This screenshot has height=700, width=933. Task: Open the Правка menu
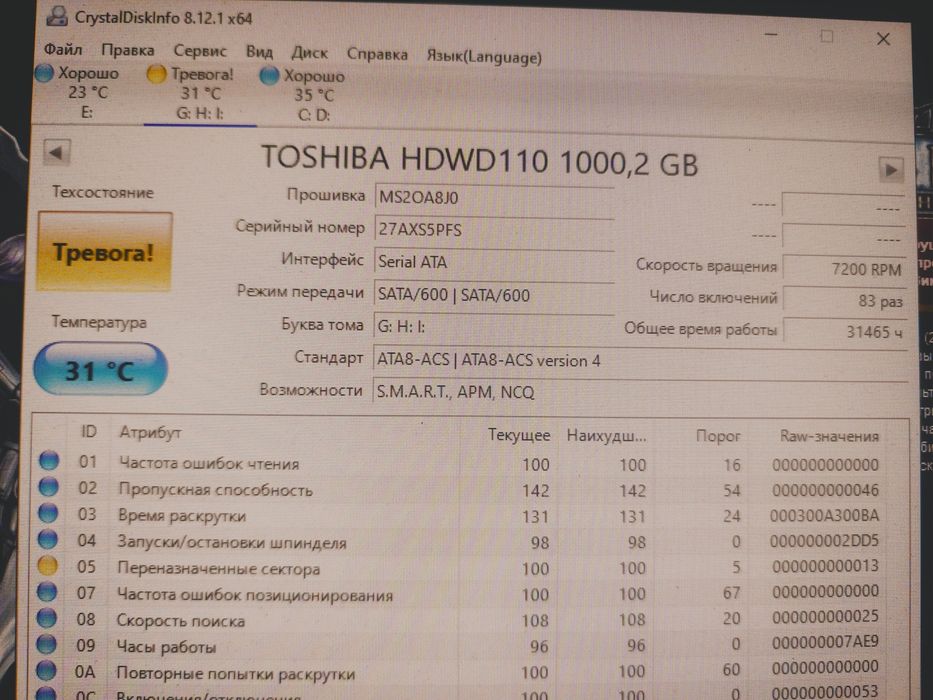pos(128,50)
